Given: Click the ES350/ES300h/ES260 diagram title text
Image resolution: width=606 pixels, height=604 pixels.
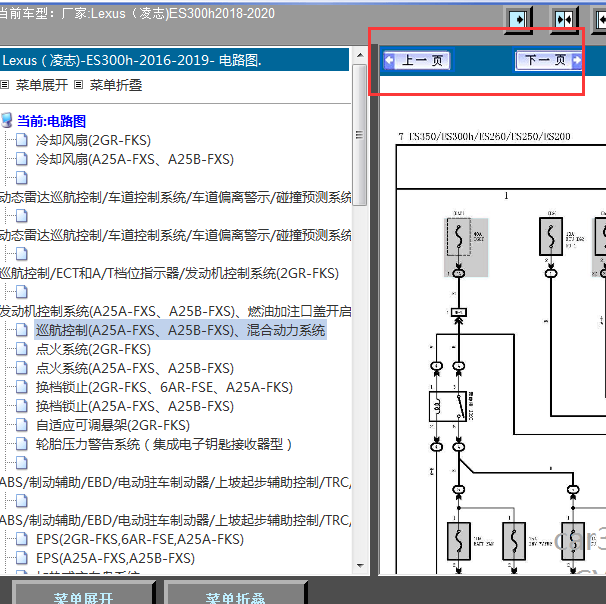Looking at the screenshot, I should (484, 136).
